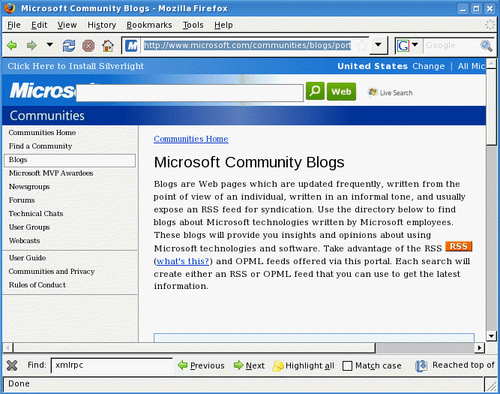Open Find a Community sidebar link
Screen dimensions: 500x394
[x=40, y=146]
